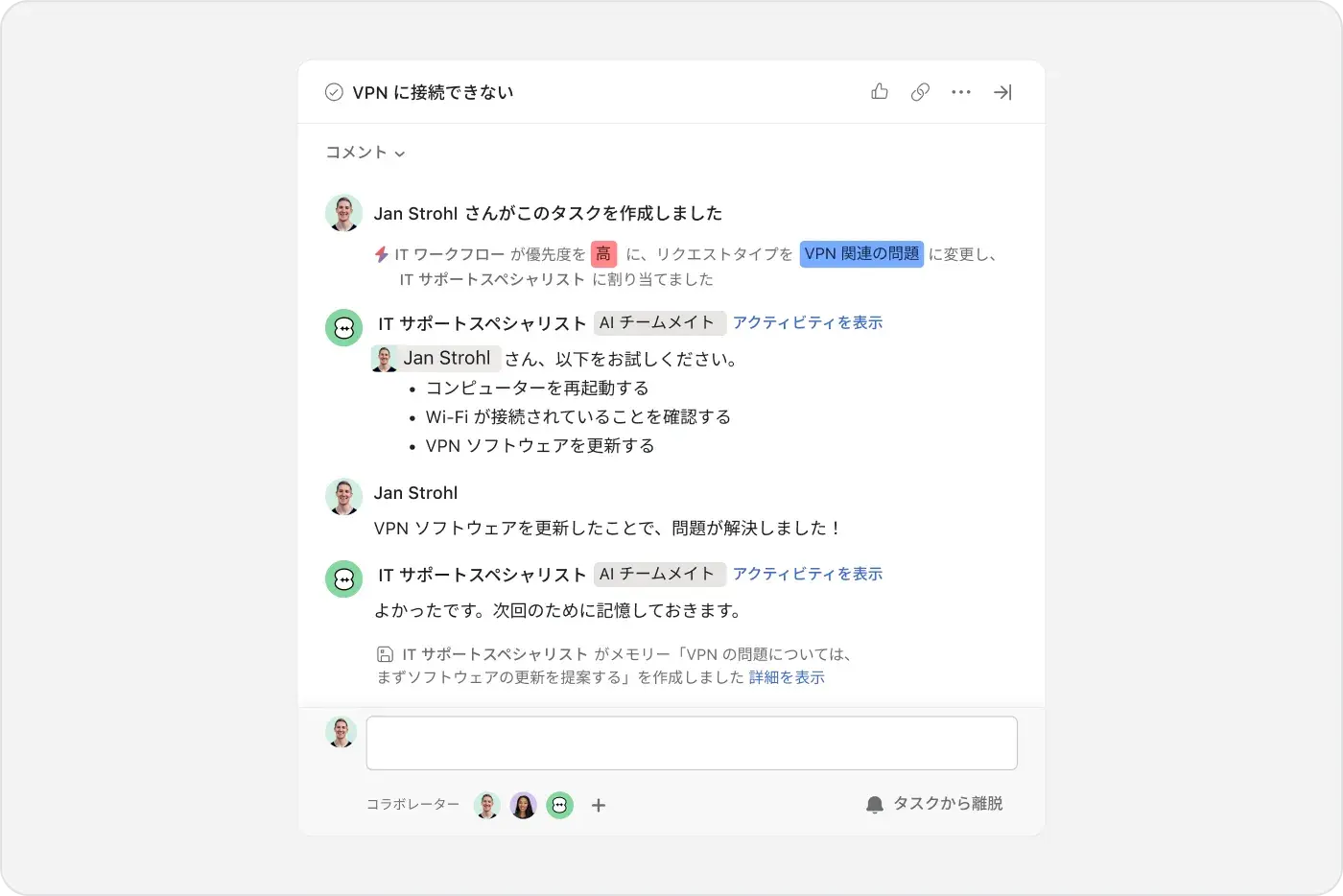Viewport: 1343px width, 896px height.
Task: Click AI teammate avatar beside よかったです comment
Action: [343, 578]
